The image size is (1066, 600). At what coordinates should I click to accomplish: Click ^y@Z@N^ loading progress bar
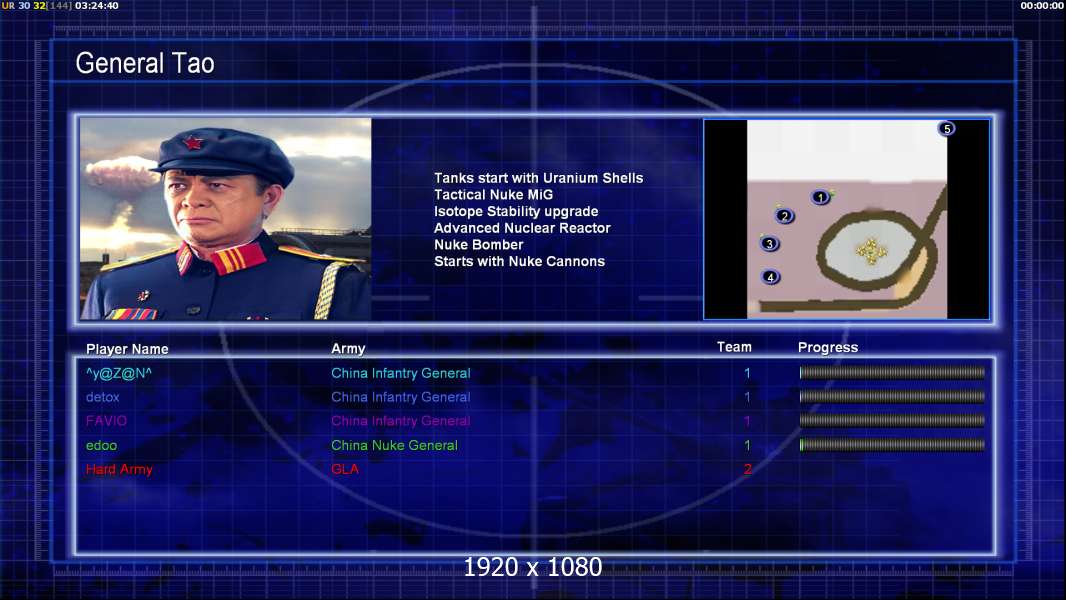tap(892, 372)
